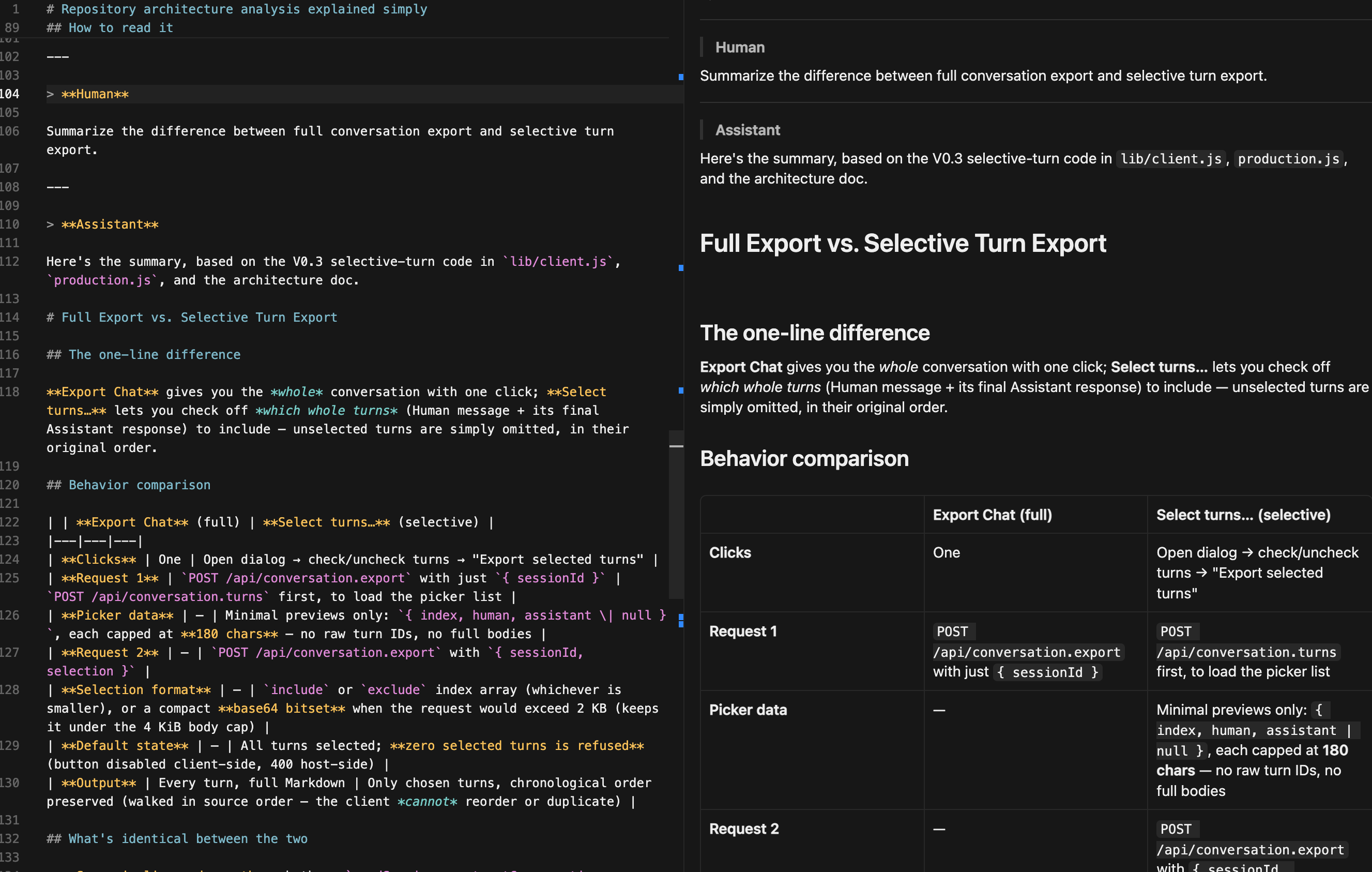Select line number 104 in the gutter
Image resolution: width=1372 pixels, height=872 pixels.
[x=10, y=94]
